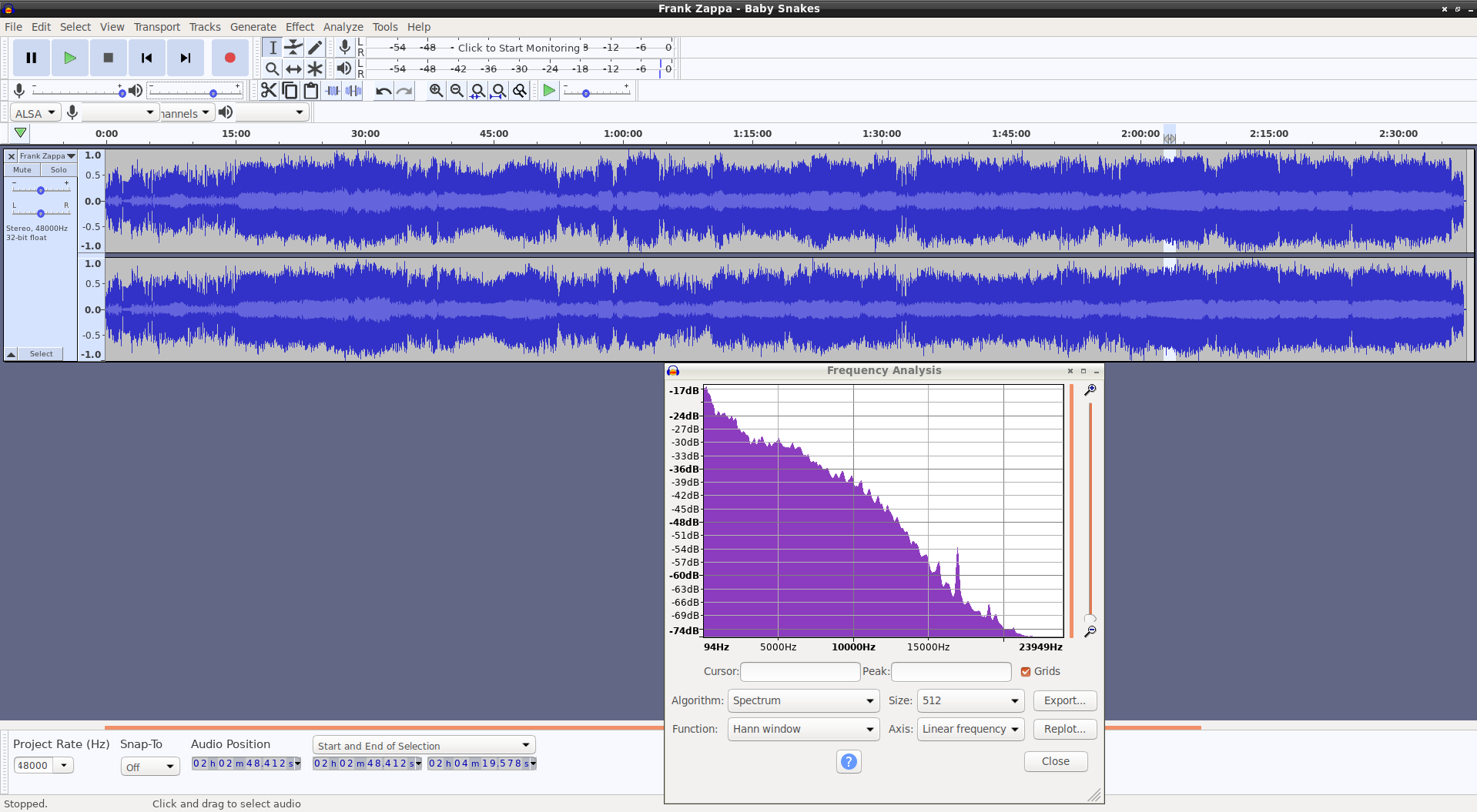Solo the Frank Zappa track
This screenshot has height=812, width=1477.
click(59, 170)
